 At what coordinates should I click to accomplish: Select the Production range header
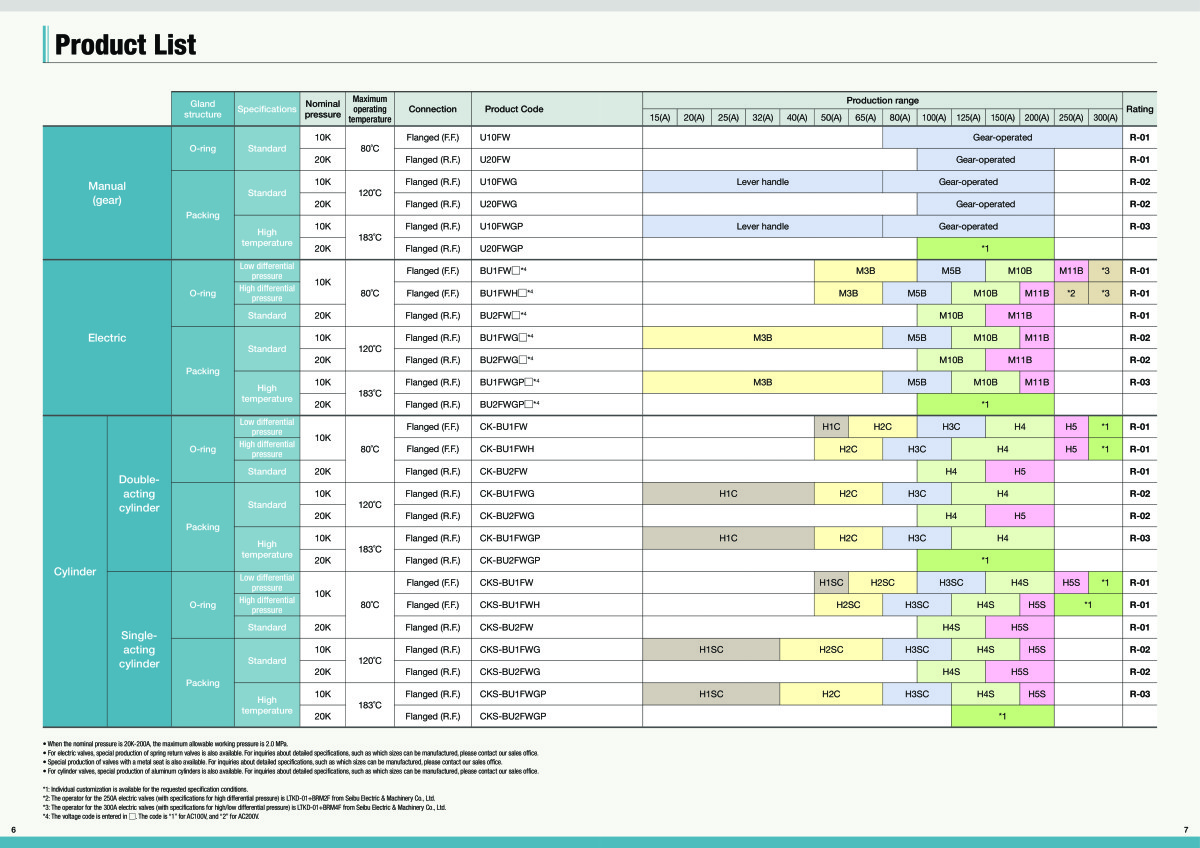(x=882, y=101)
